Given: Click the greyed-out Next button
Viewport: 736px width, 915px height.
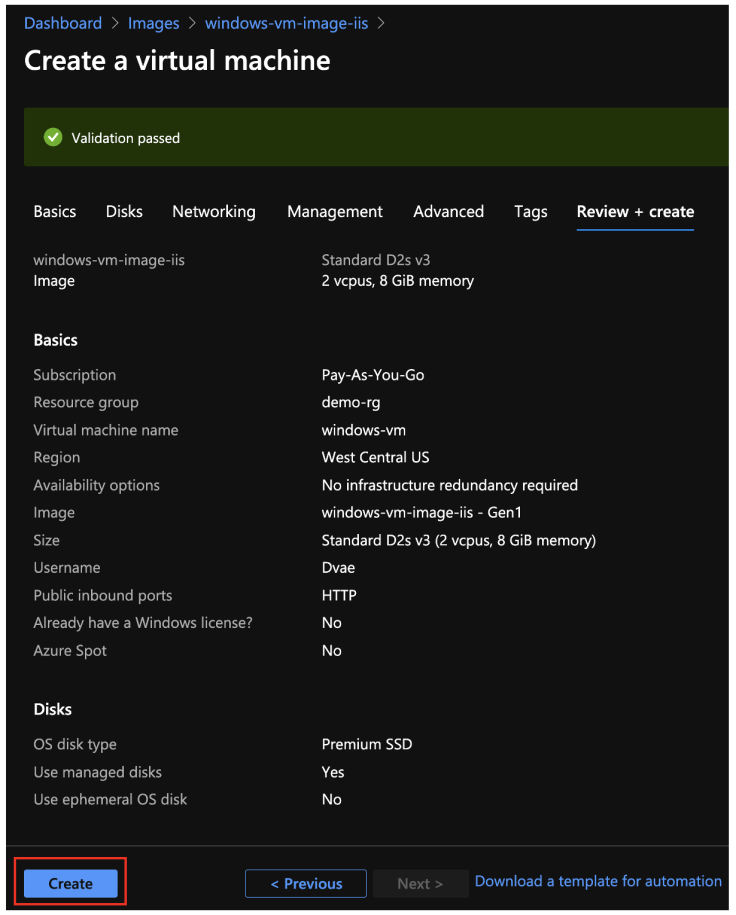Looking at the screenshot, I should click(419, 884).
